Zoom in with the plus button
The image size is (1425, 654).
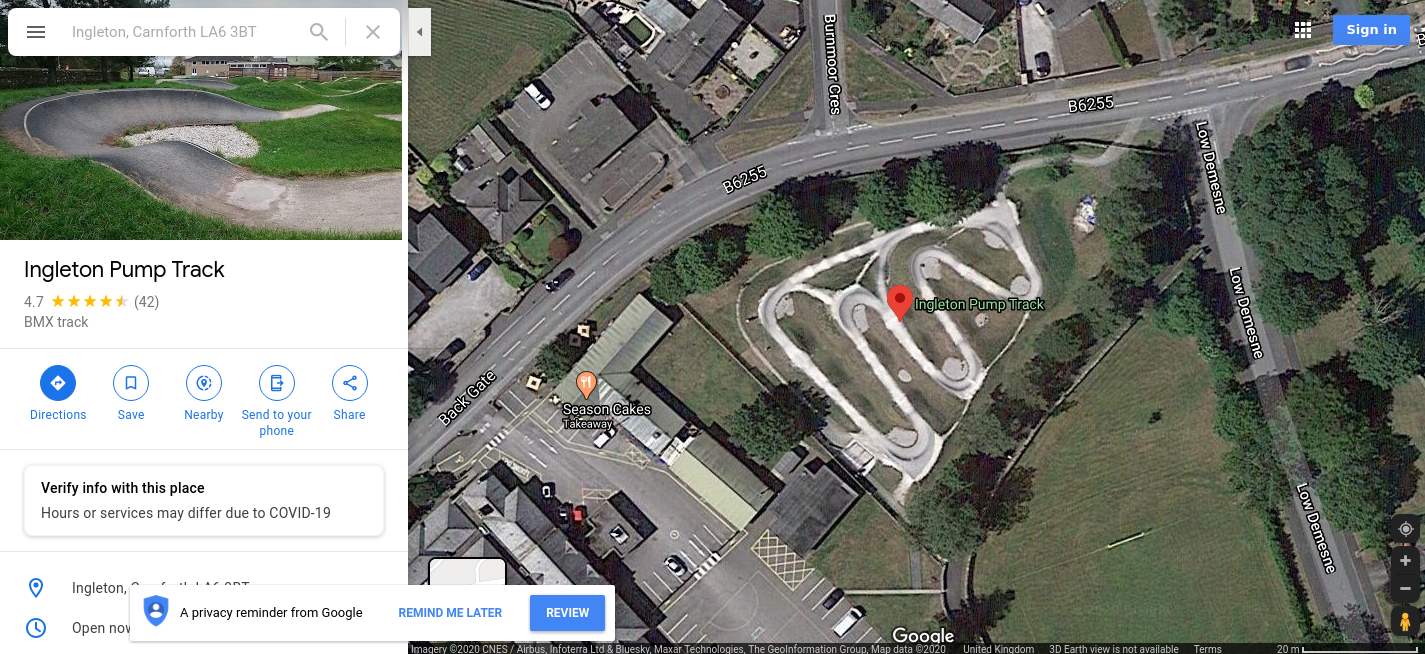coord(1405,561)
